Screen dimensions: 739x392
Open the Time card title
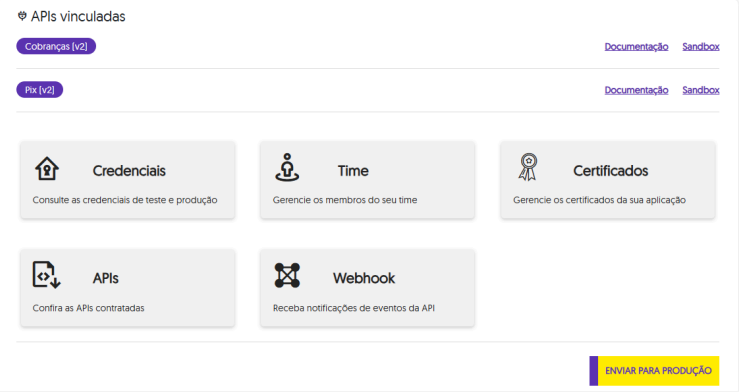[x=353, y=171]
